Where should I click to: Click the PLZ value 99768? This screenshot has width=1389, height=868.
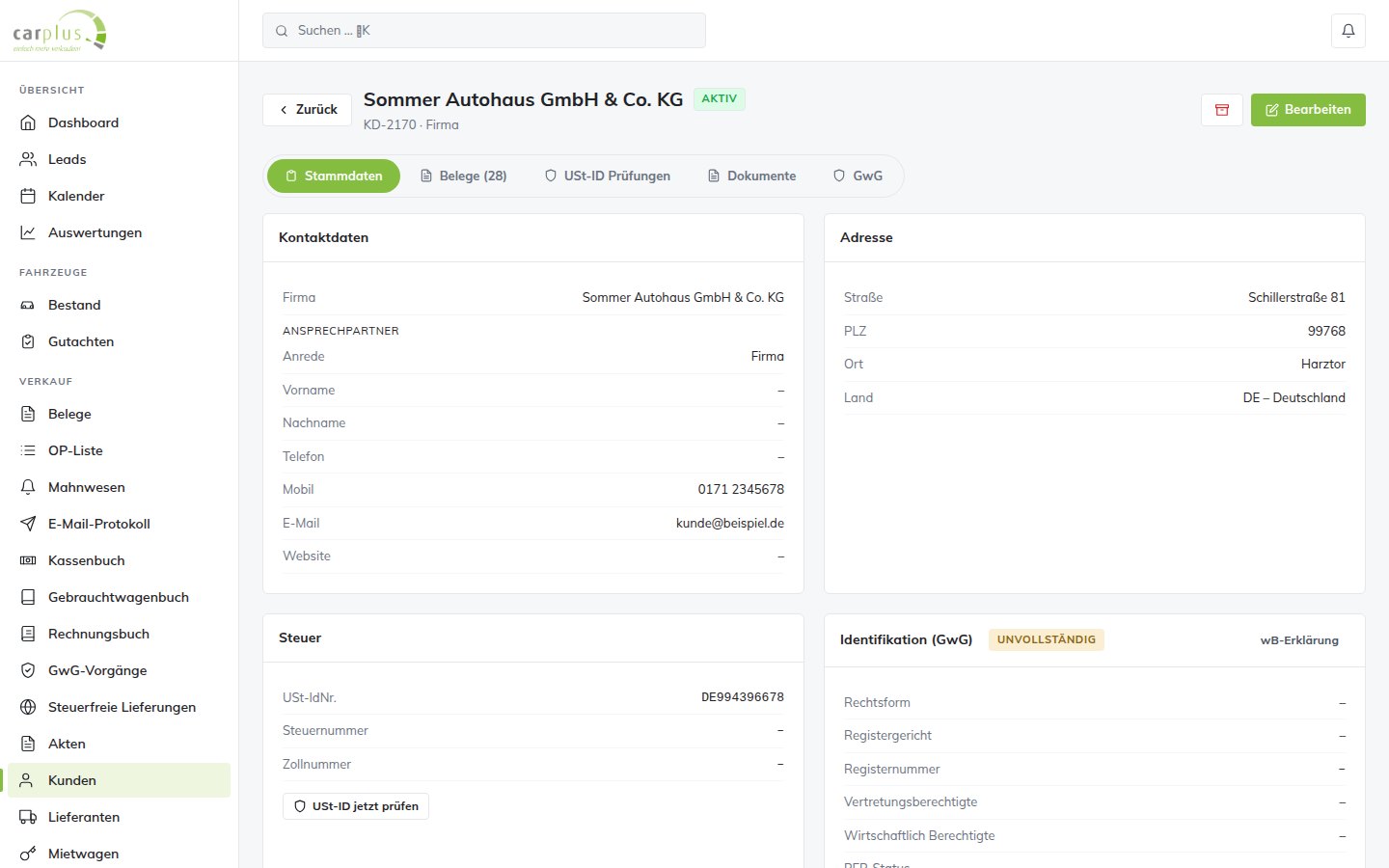tap(1326, 331)
